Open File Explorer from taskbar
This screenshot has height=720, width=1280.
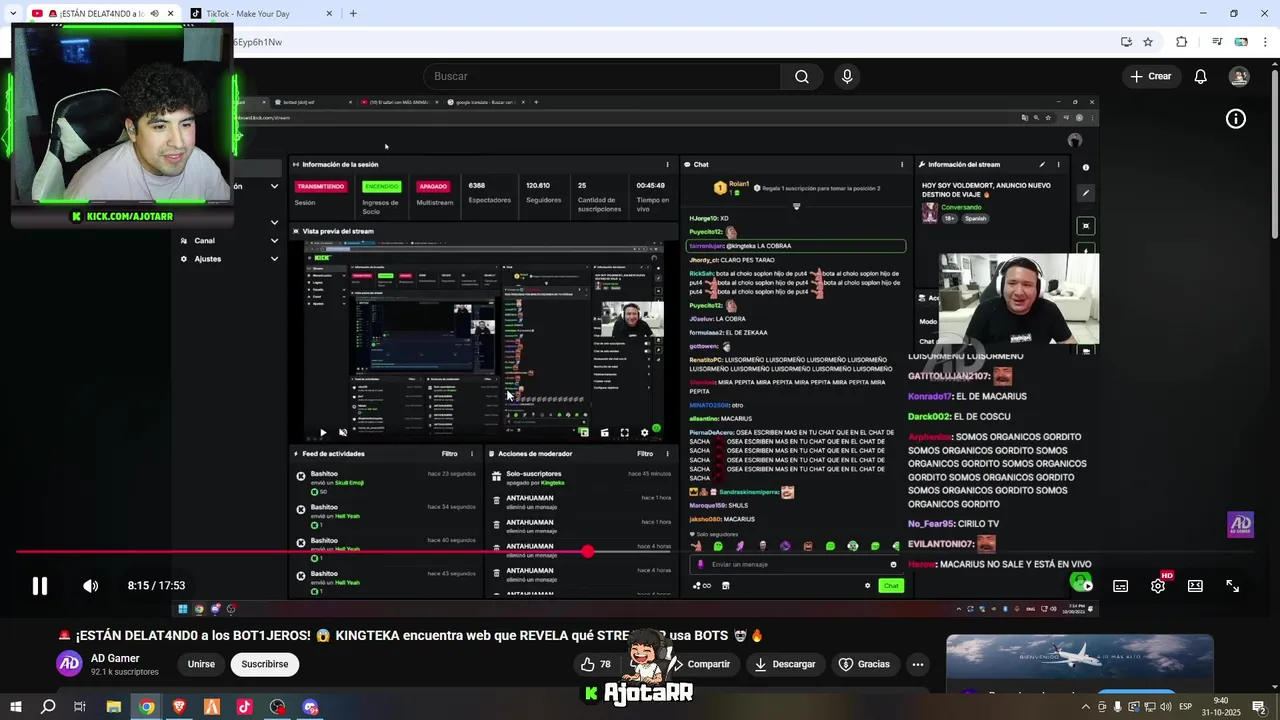(114, 707)
